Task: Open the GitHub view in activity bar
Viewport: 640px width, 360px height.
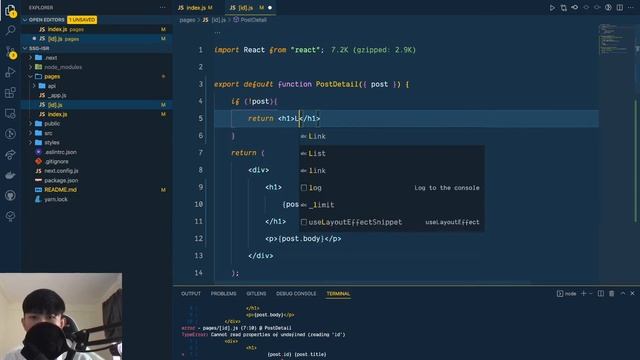Action: coord(11,196)
